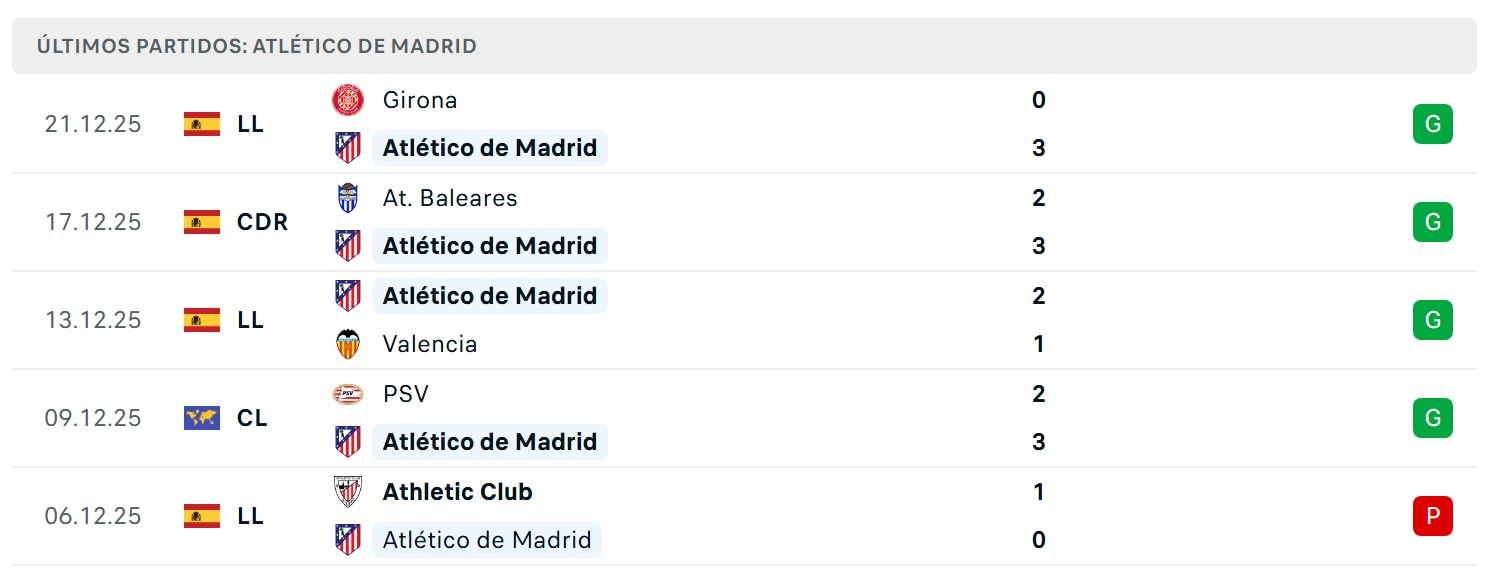Click the Girona club crest icon
The width and height of the screenshot is (1495, 583).
[348, 100]
